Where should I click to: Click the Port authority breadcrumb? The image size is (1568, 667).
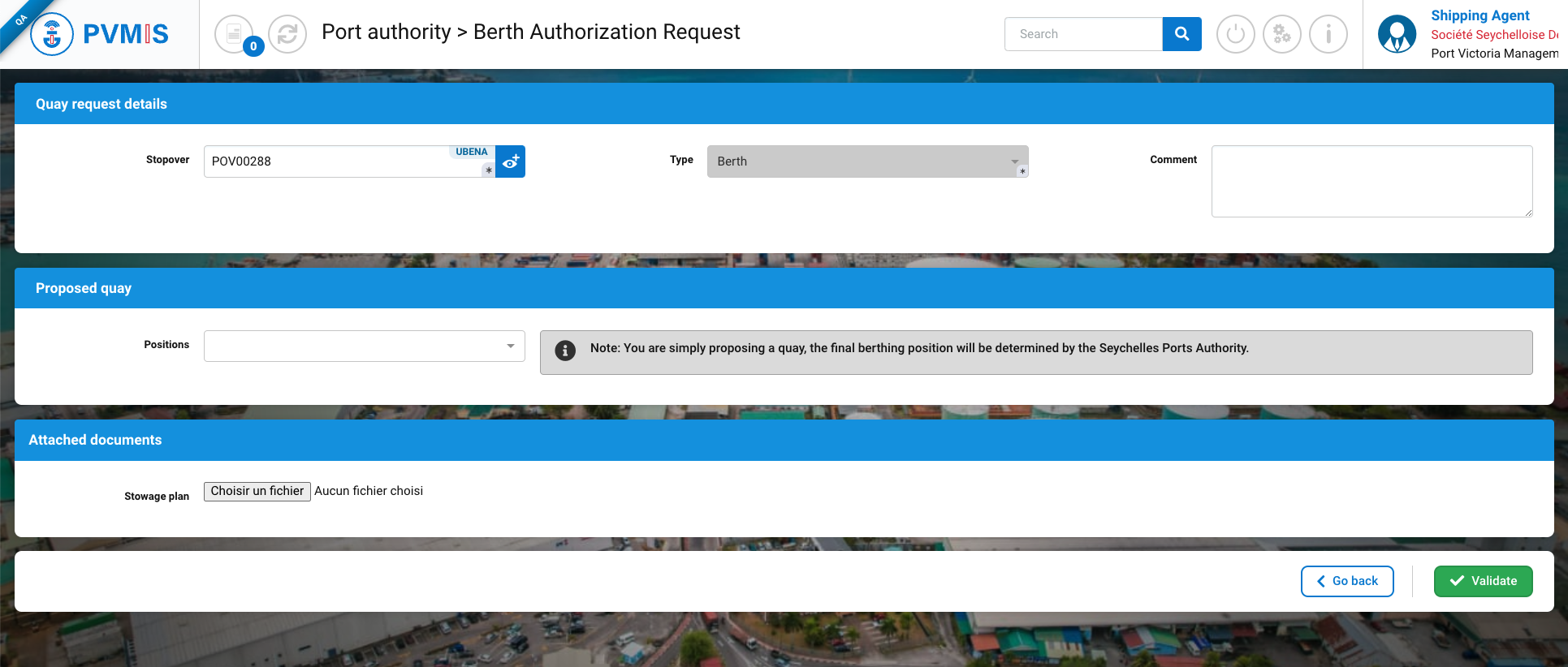(386, 32)
